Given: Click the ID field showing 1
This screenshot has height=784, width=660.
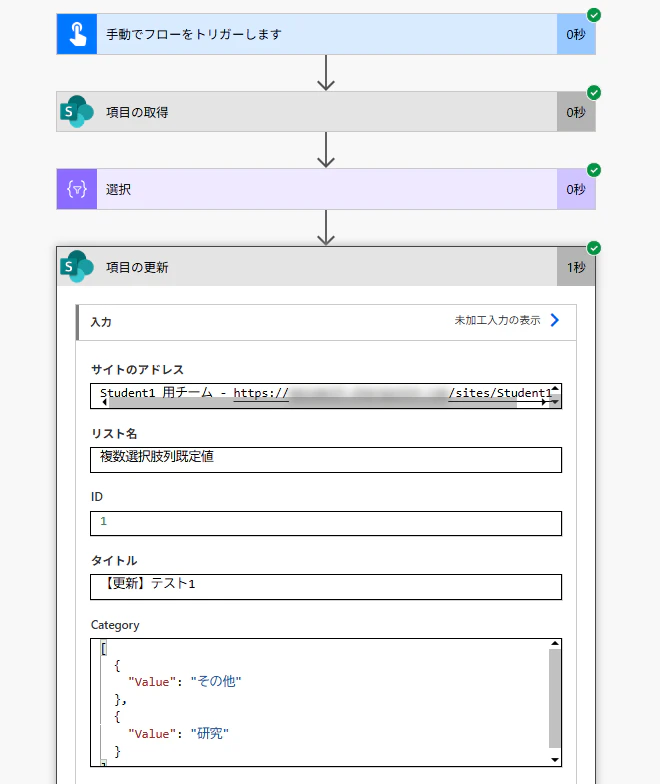Looking at the screenshot, I should [x=326, y=524].
